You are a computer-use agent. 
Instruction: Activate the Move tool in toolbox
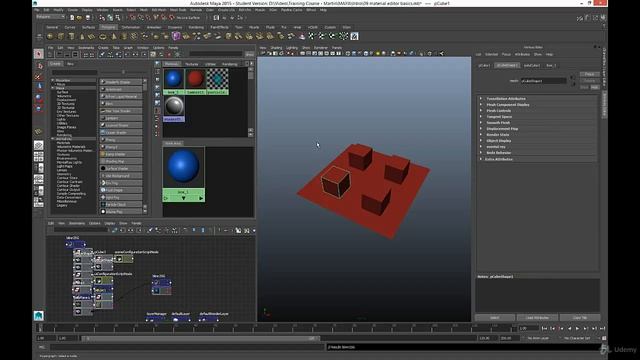(x=39, y=87)
